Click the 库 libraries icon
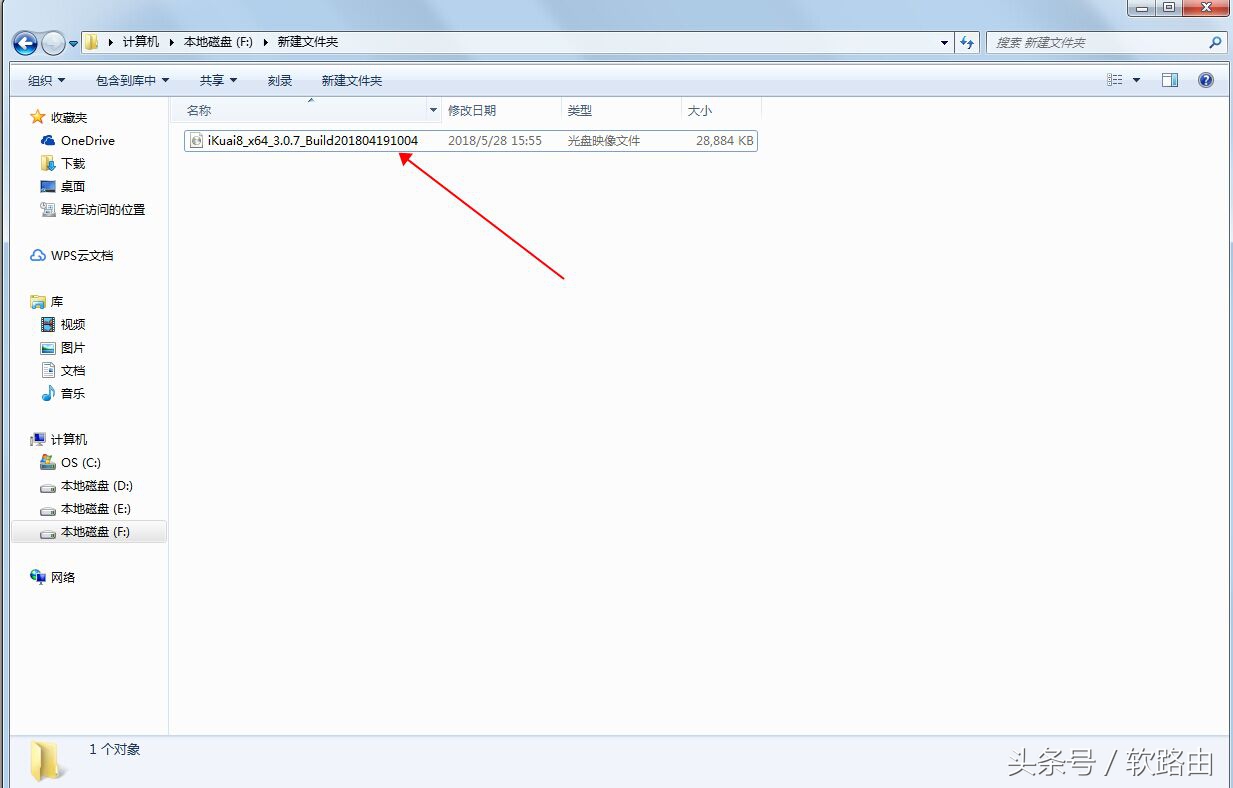1233x788 pixels. (38, 301)
